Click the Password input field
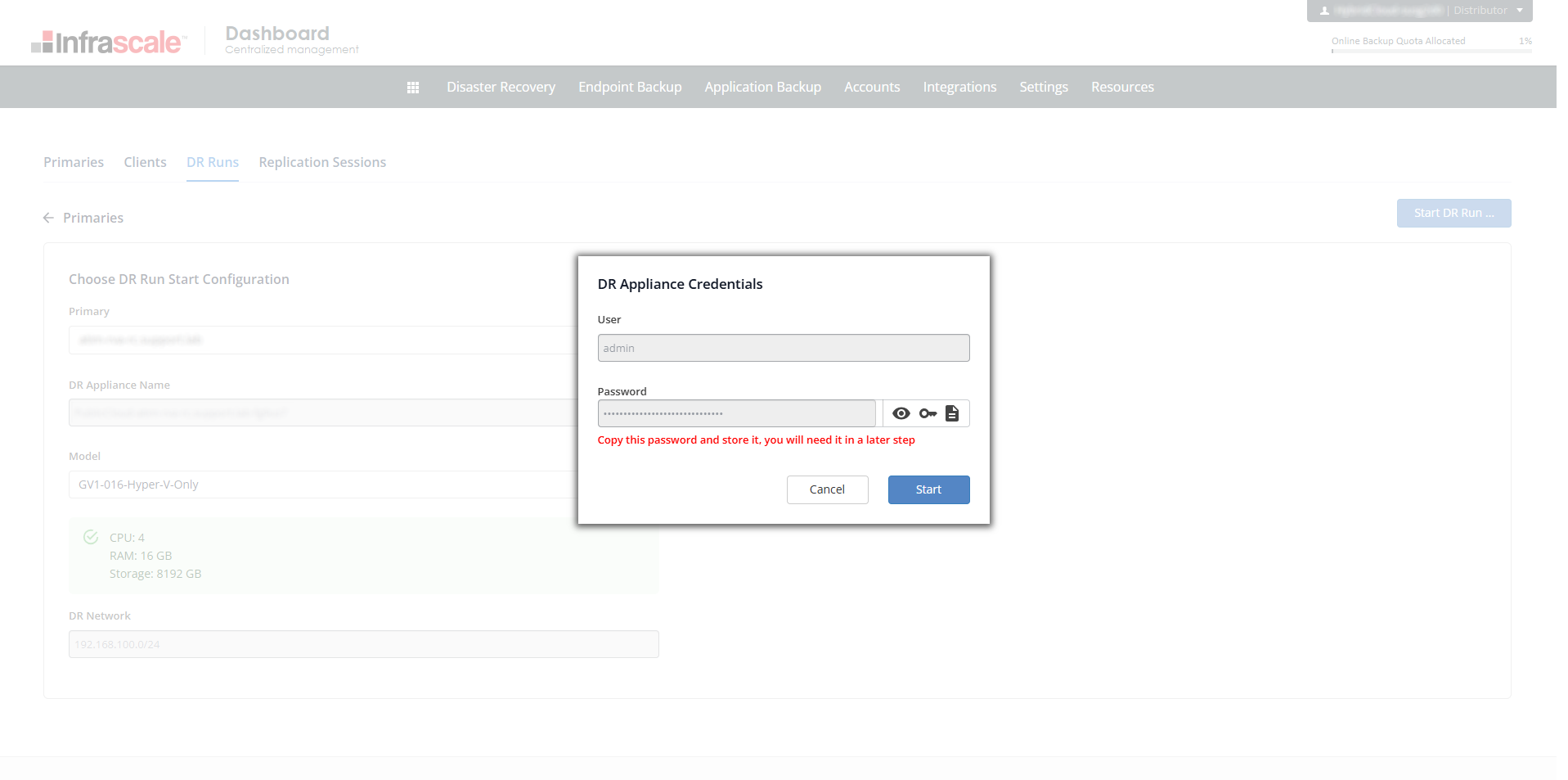 [x=736, y=413]
